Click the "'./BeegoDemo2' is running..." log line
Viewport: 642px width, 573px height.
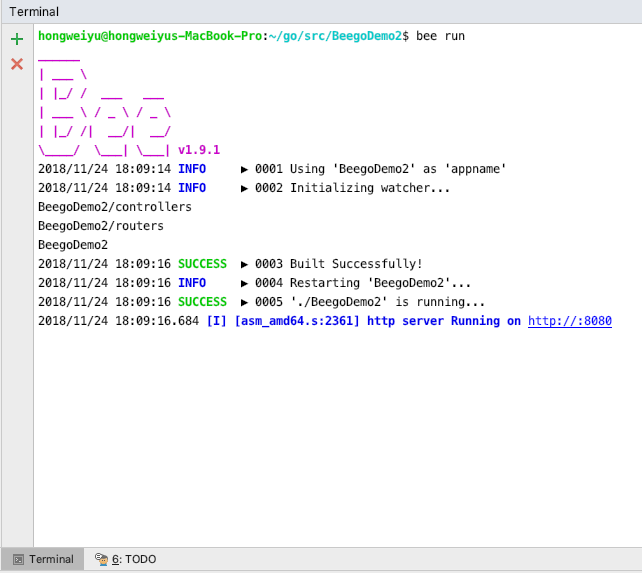point(387,302)
